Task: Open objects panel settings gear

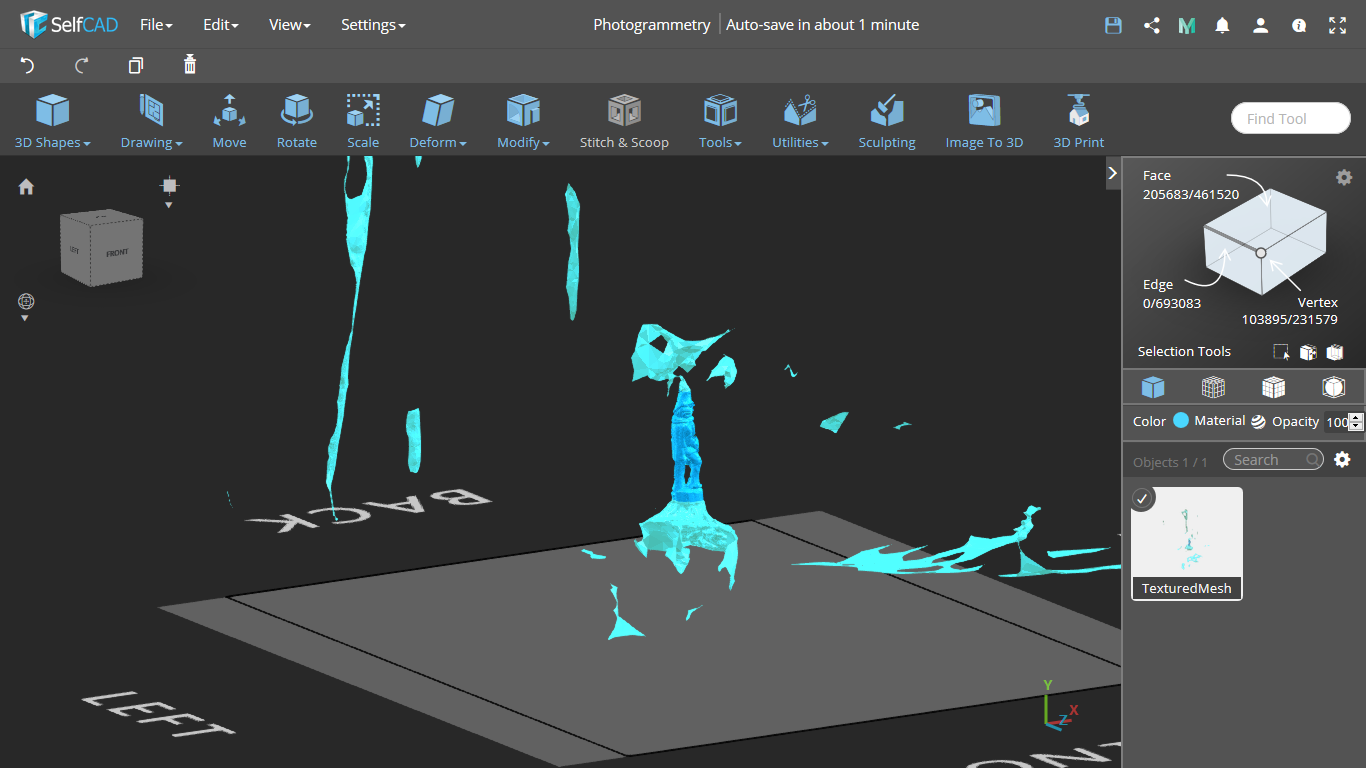Action: pyautogui.click(x=1342, y=459)
